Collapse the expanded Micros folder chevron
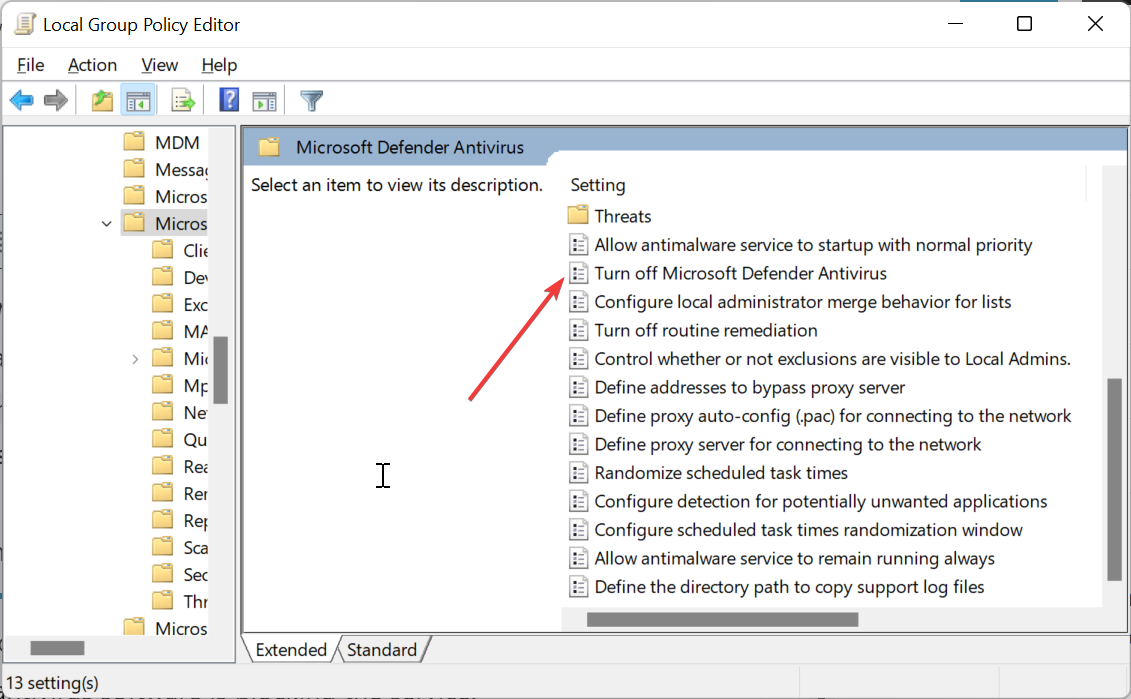The width and height of the screenshot is (1131, 699). 107,224
